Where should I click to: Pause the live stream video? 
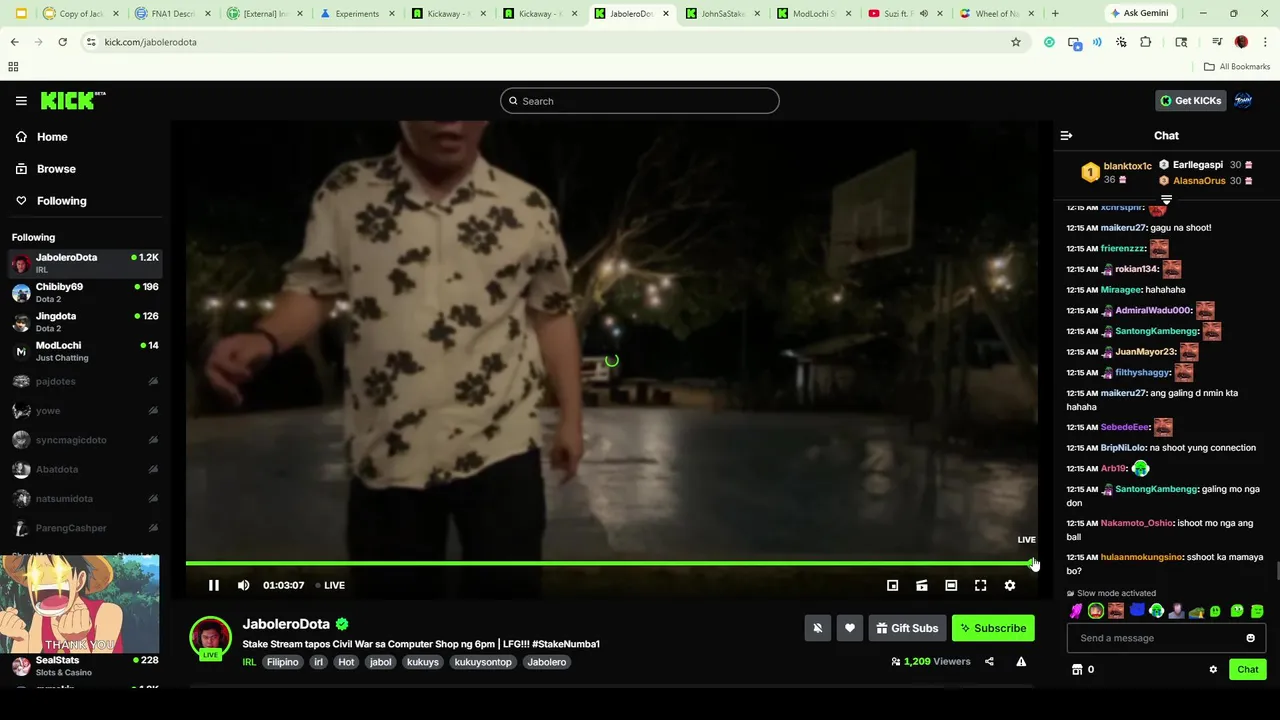pyautogui.click(x=213, y=586)
